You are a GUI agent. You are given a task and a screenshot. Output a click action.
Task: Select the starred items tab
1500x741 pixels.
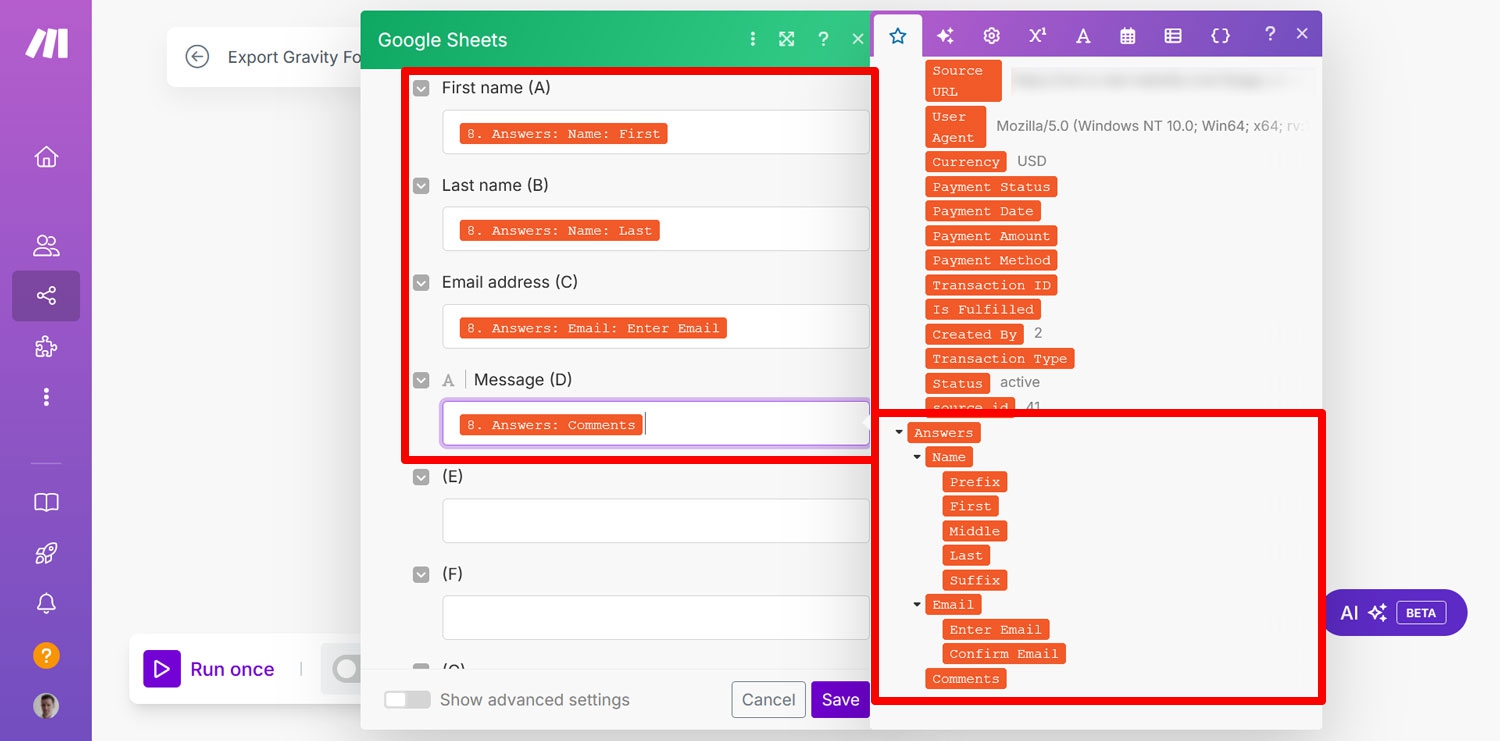click(x=898, y=36)
